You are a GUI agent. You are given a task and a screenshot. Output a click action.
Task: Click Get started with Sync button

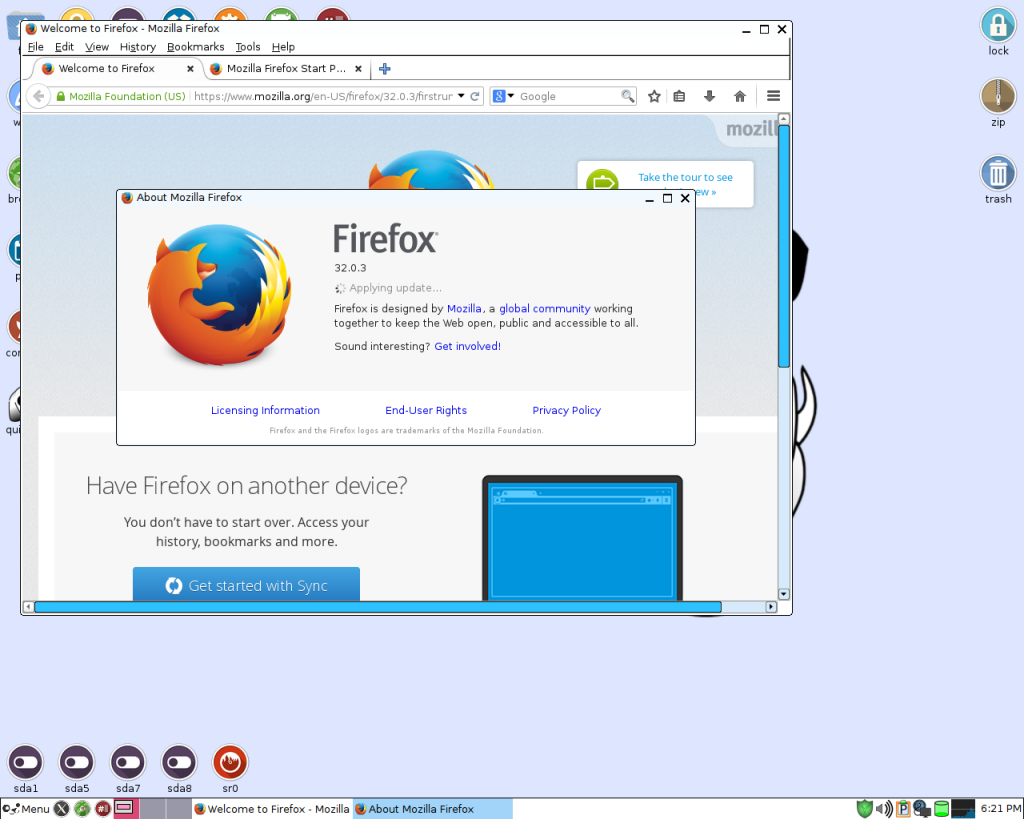[246, 584]
